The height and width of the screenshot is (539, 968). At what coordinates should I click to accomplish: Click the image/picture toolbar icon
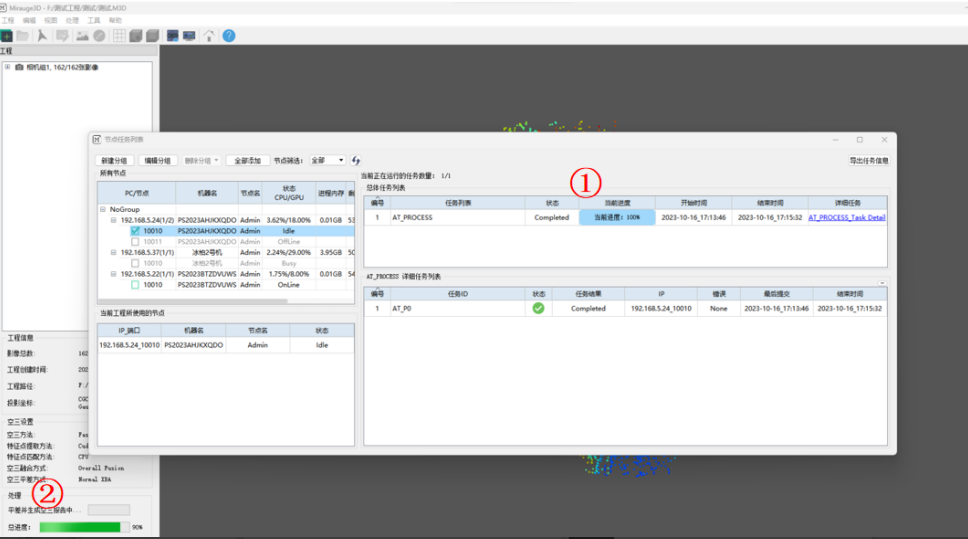(82, 36)
